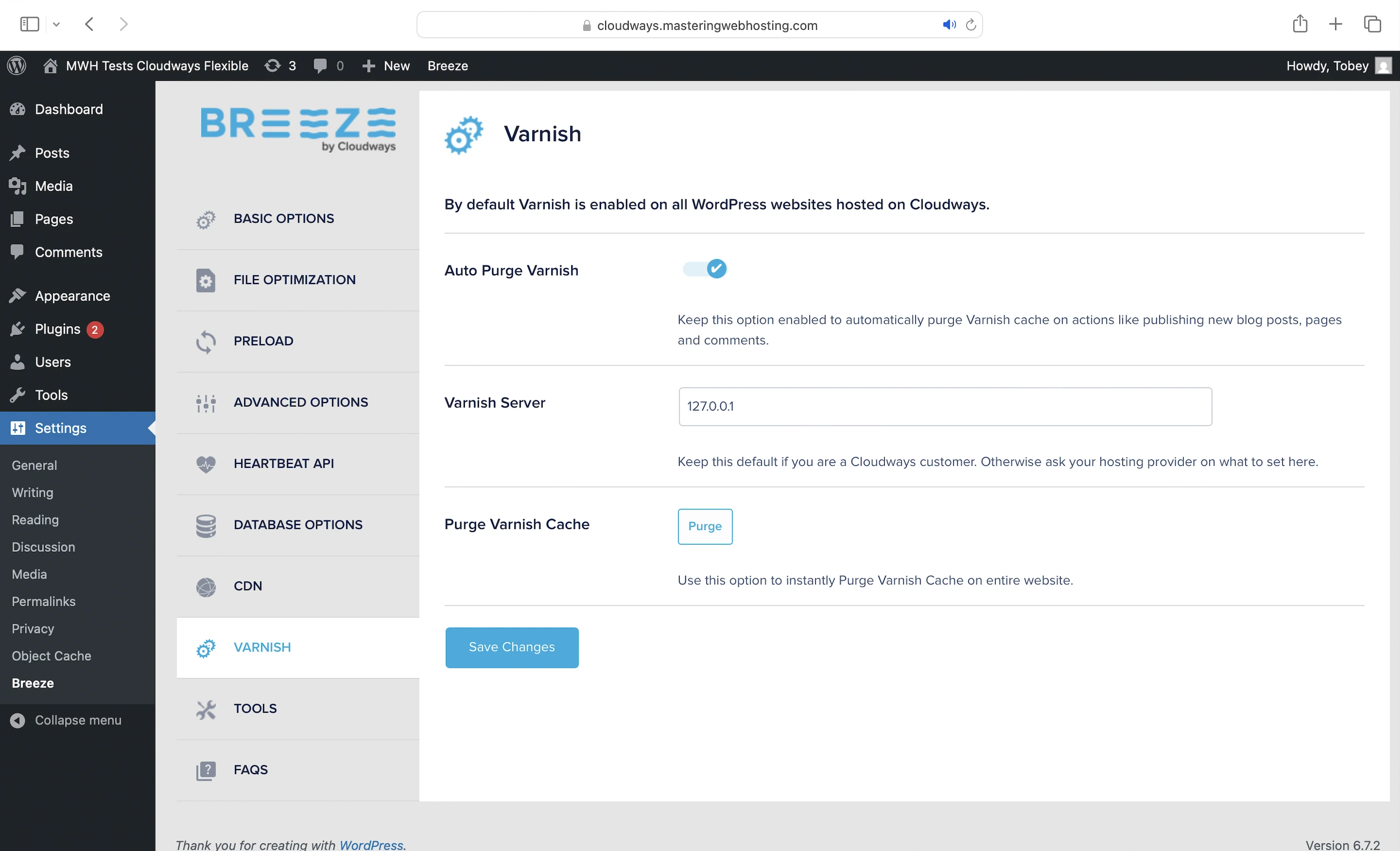Open Plugins in the admin sidebar

tap(57, 329)
